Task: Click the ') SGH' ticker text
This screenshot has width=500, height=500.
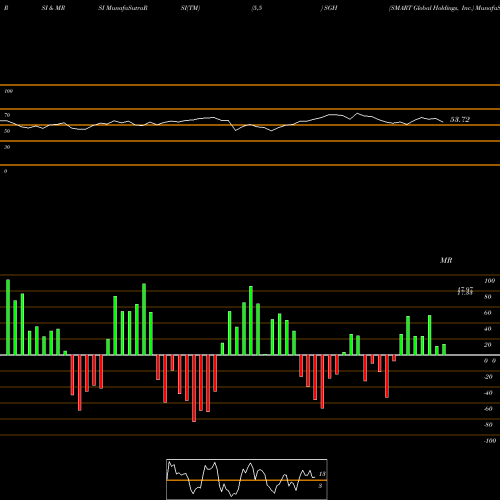Action: coord(329,8)
